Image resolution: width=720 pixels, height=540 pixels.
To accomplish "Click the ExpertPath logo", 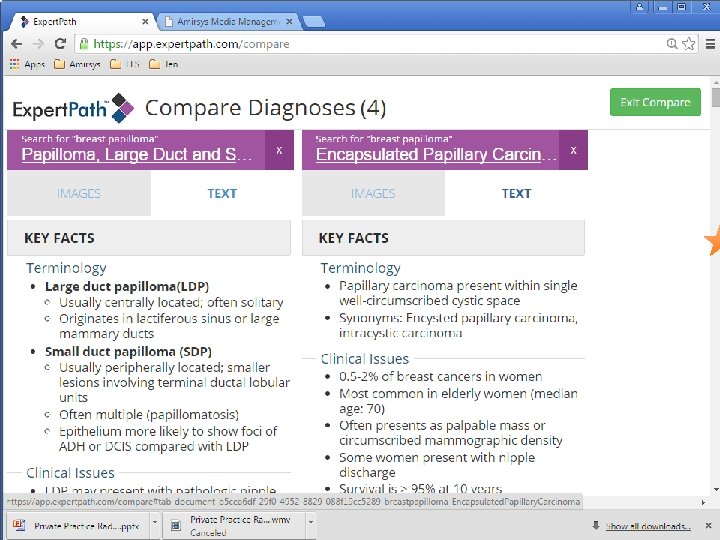I will click(x=73, y=108).
